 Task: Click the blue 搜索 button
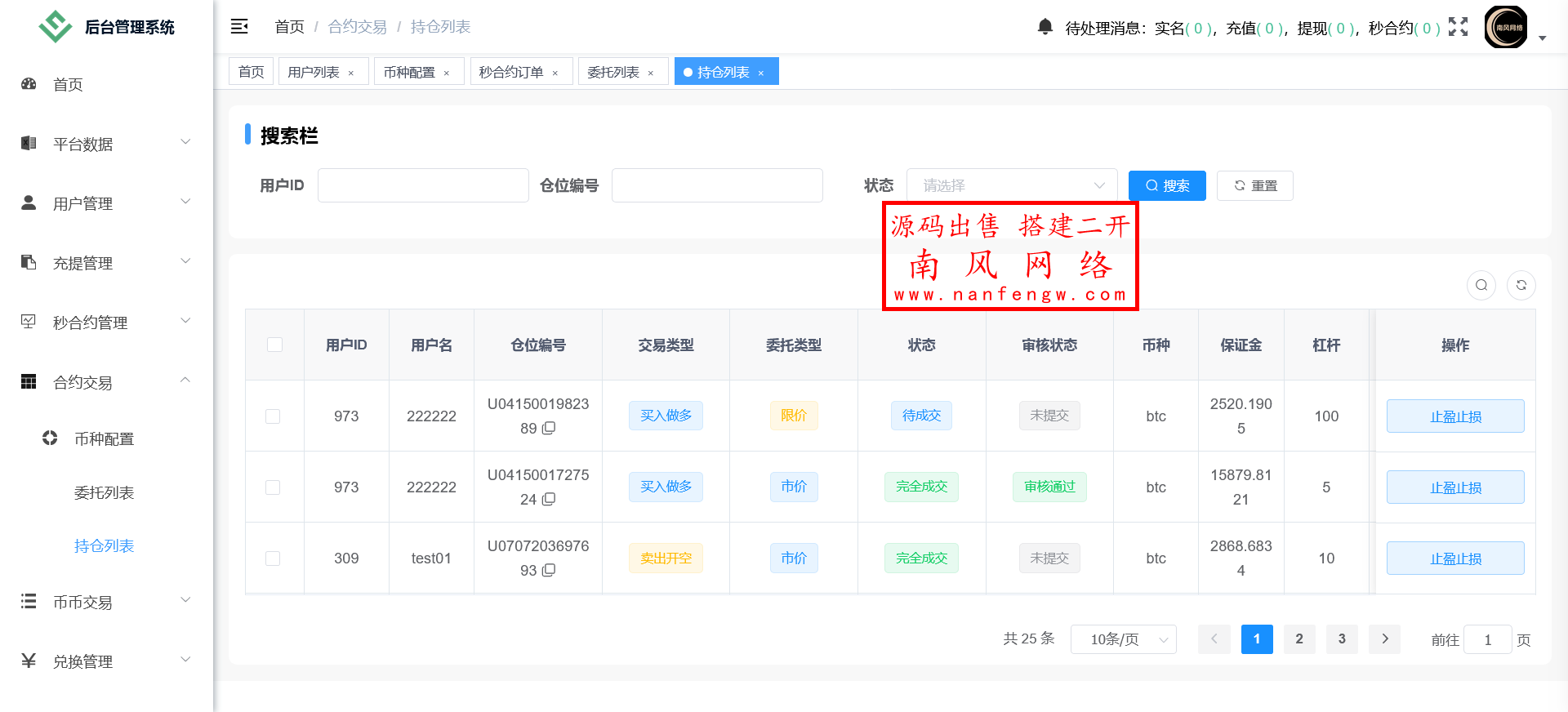point(1166,185)
